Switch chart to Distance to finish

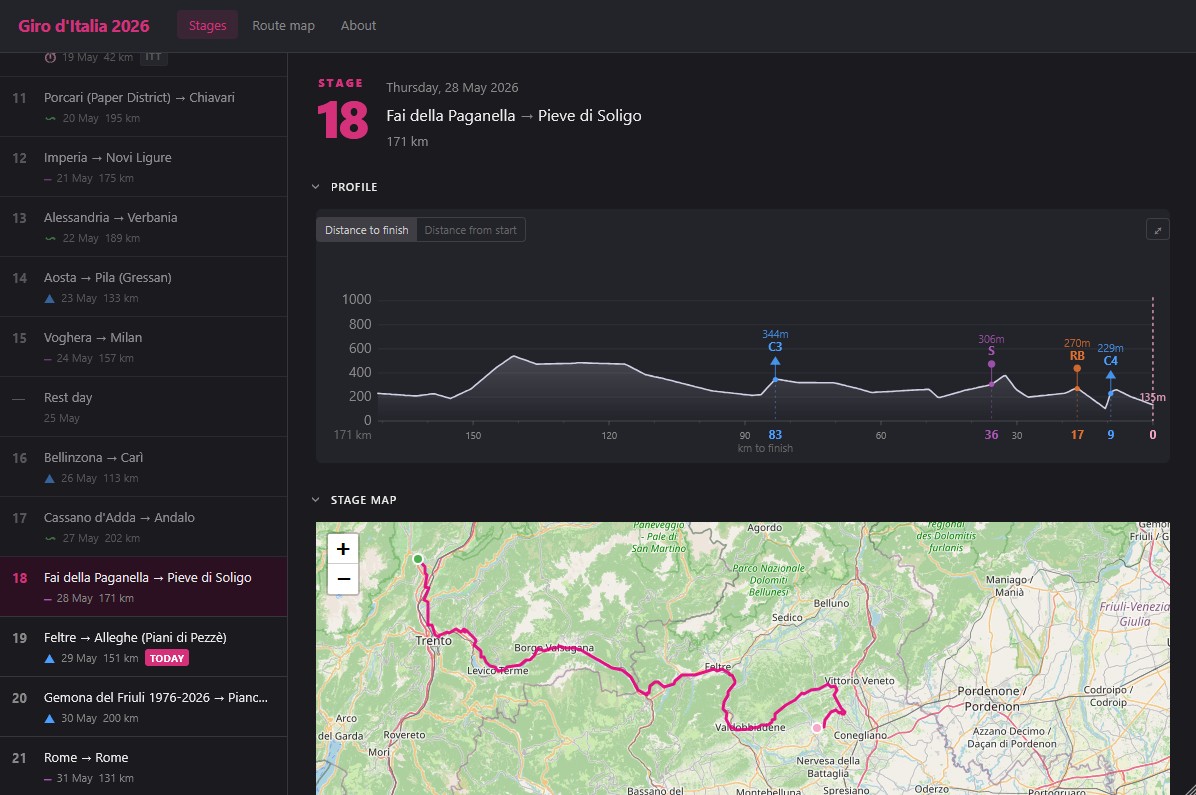[x=366, y=230]
